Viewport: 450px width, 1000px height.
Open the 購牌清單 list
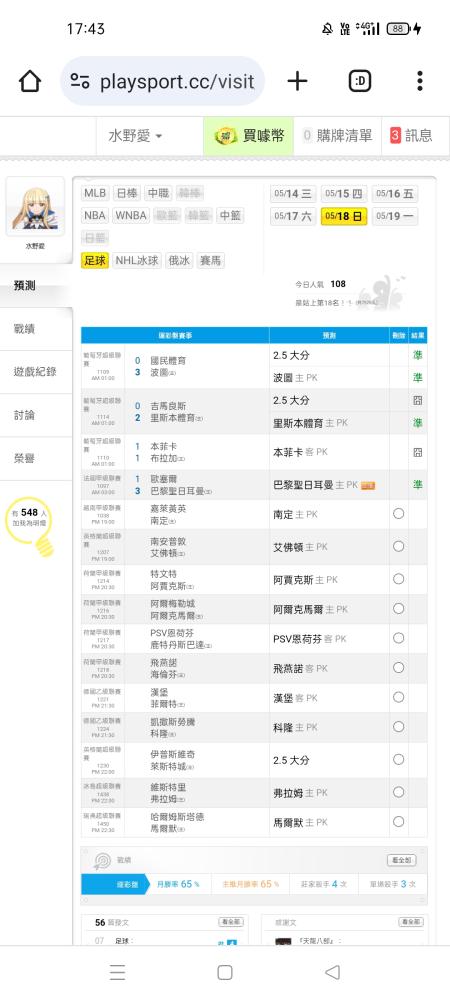click(x=337, y=136)
